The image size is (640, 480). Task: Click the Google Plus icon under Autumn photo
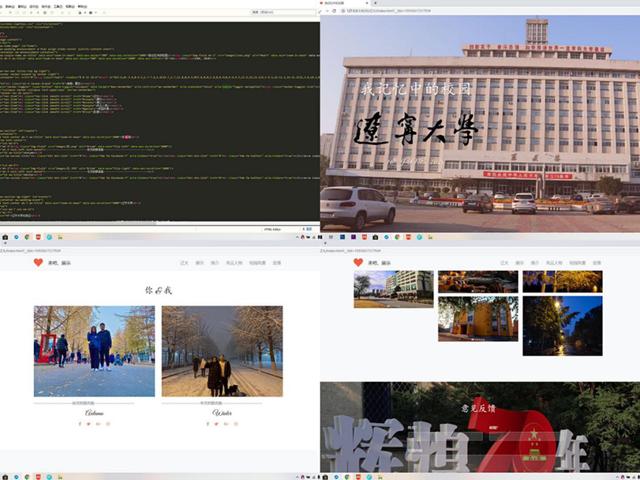tap(98, 424)
